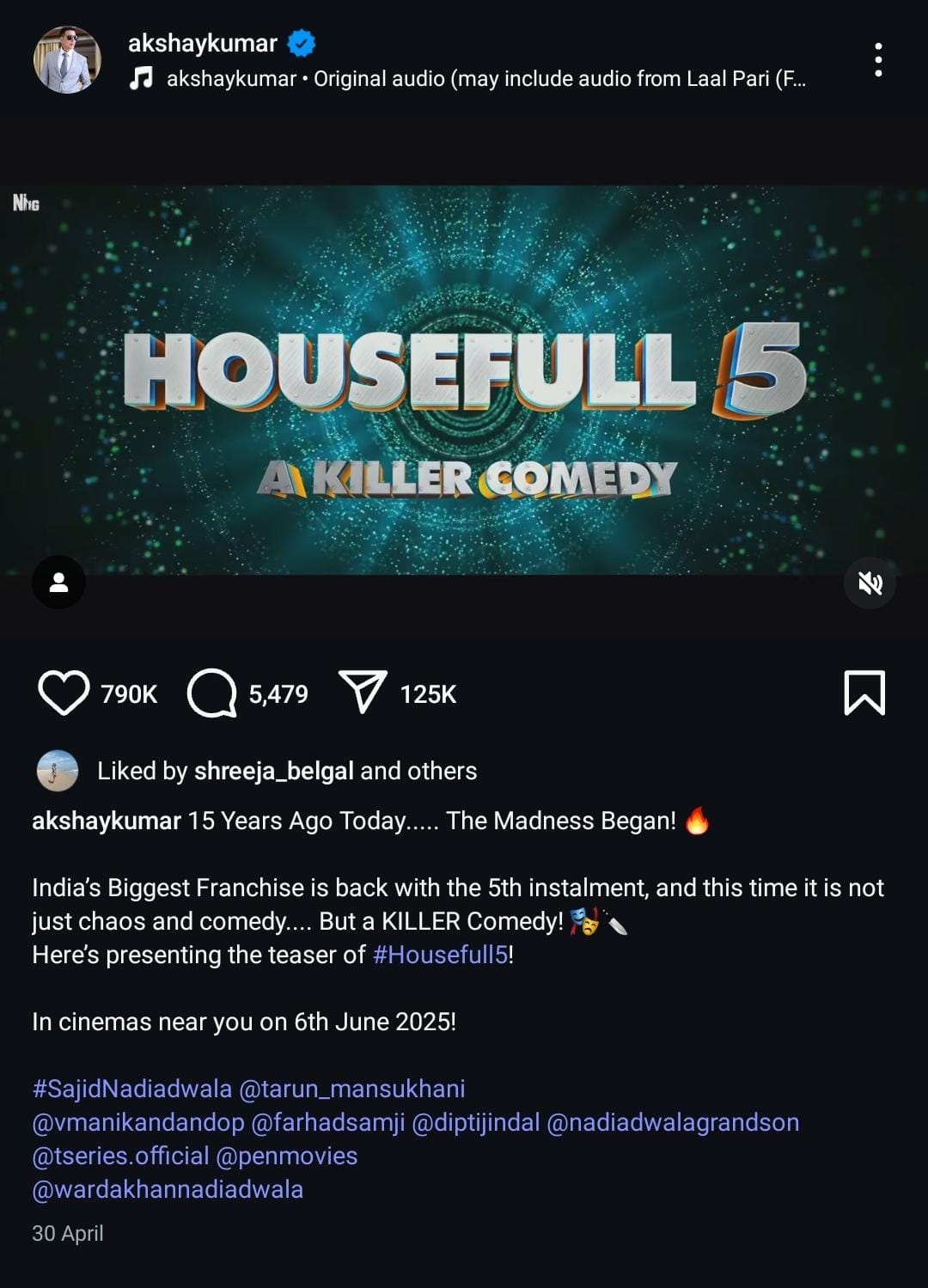
Task: Show tagged people in the video
Action: pos(58,583)
